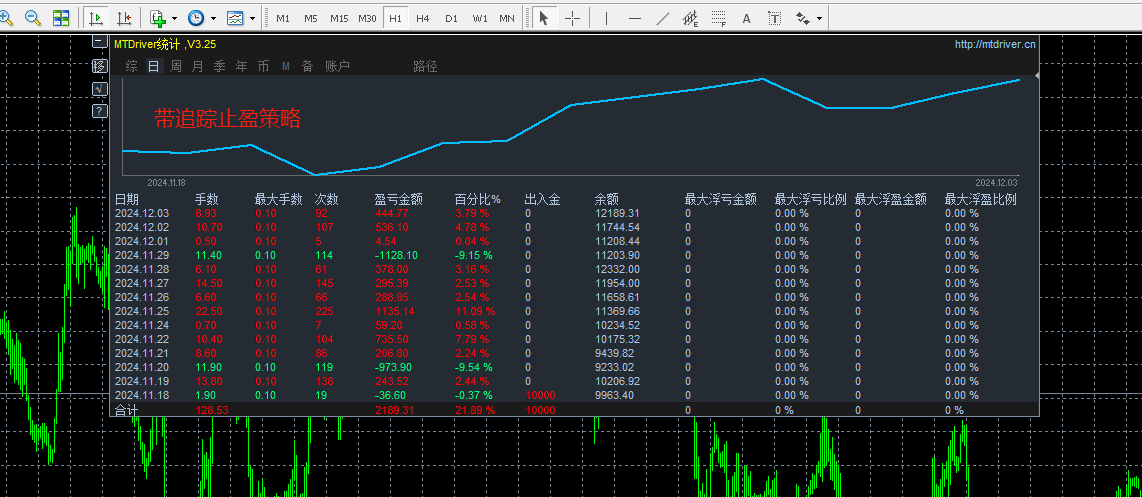The image size is (1142, 497).
Task: Select the Vertical Line drawing tool
Action: pyautogui.click(x=607, y=18)
